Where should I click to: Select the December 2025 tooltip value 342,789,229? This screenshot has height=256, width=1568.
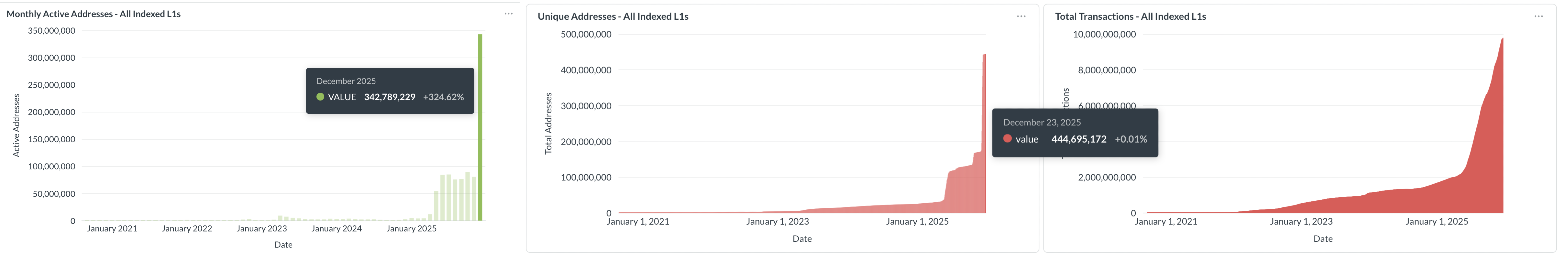point(389,97)
